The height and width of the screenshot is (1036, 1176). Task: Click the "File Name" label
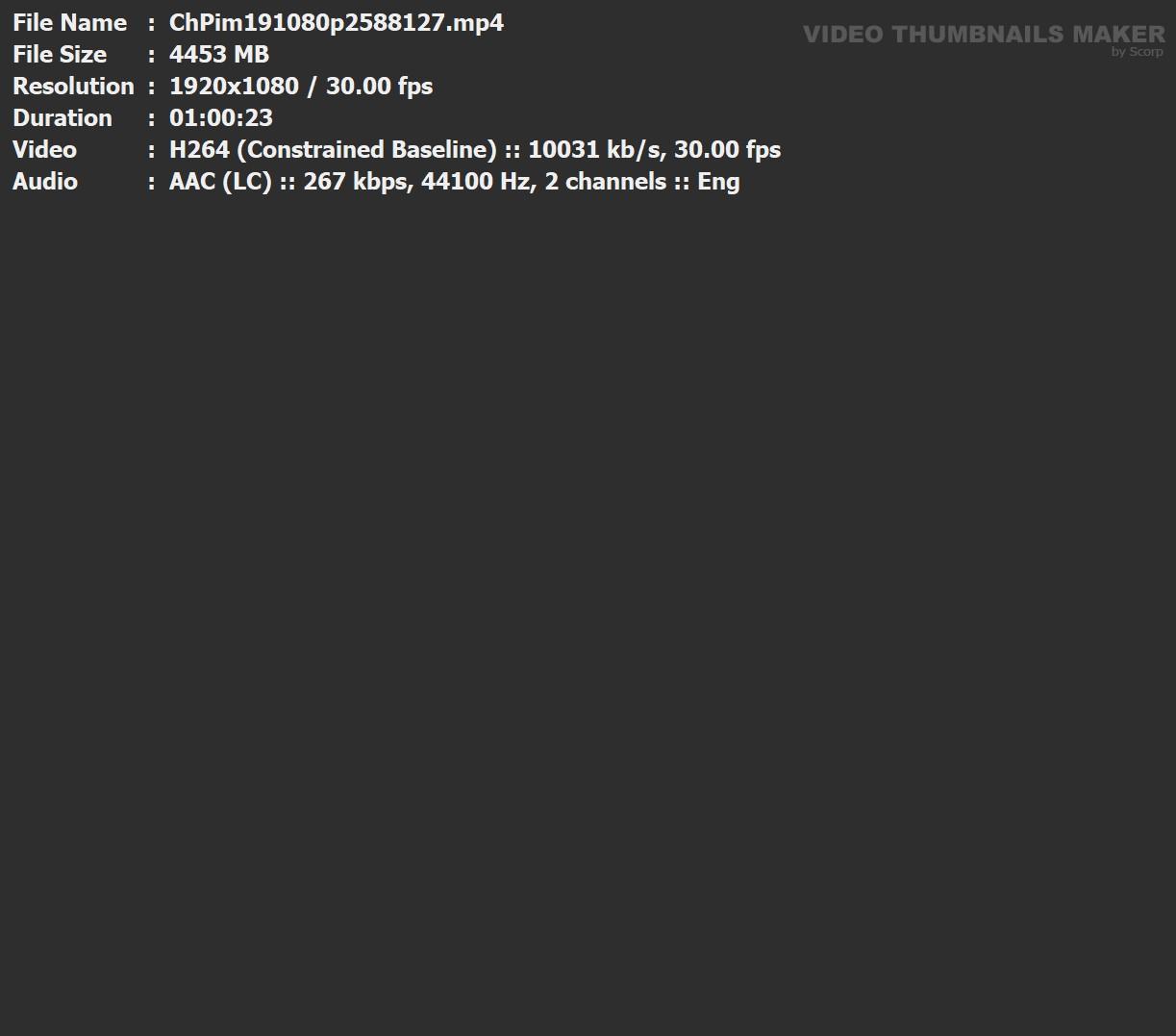69,22
